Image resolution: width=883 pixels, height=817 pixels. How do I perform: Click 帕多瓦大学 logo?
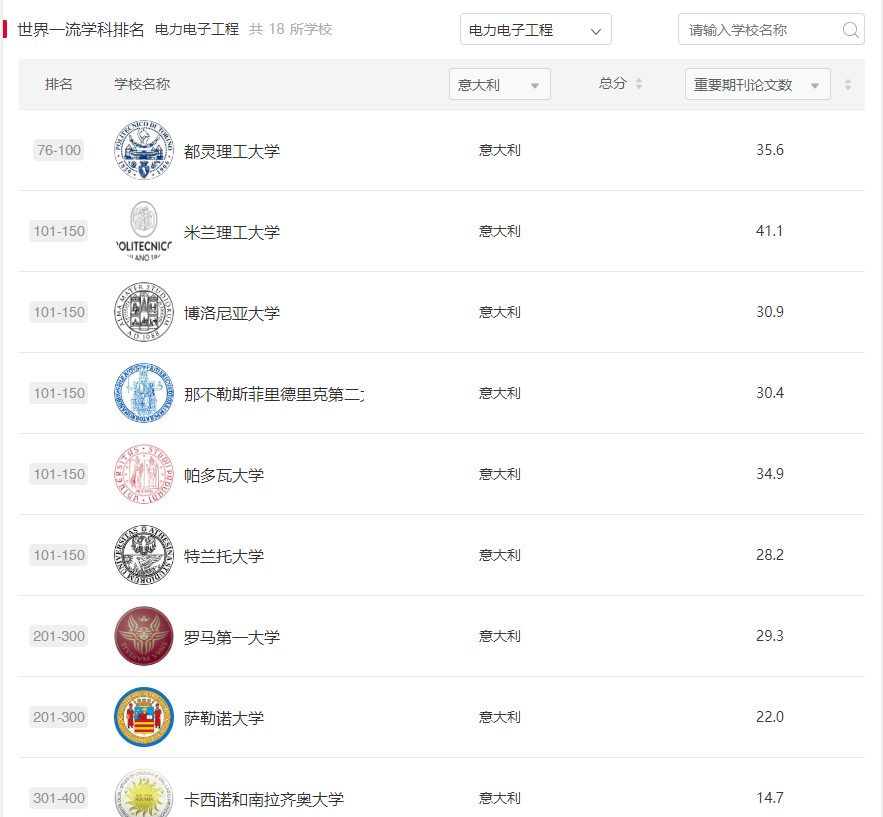[x=144, y=474]
